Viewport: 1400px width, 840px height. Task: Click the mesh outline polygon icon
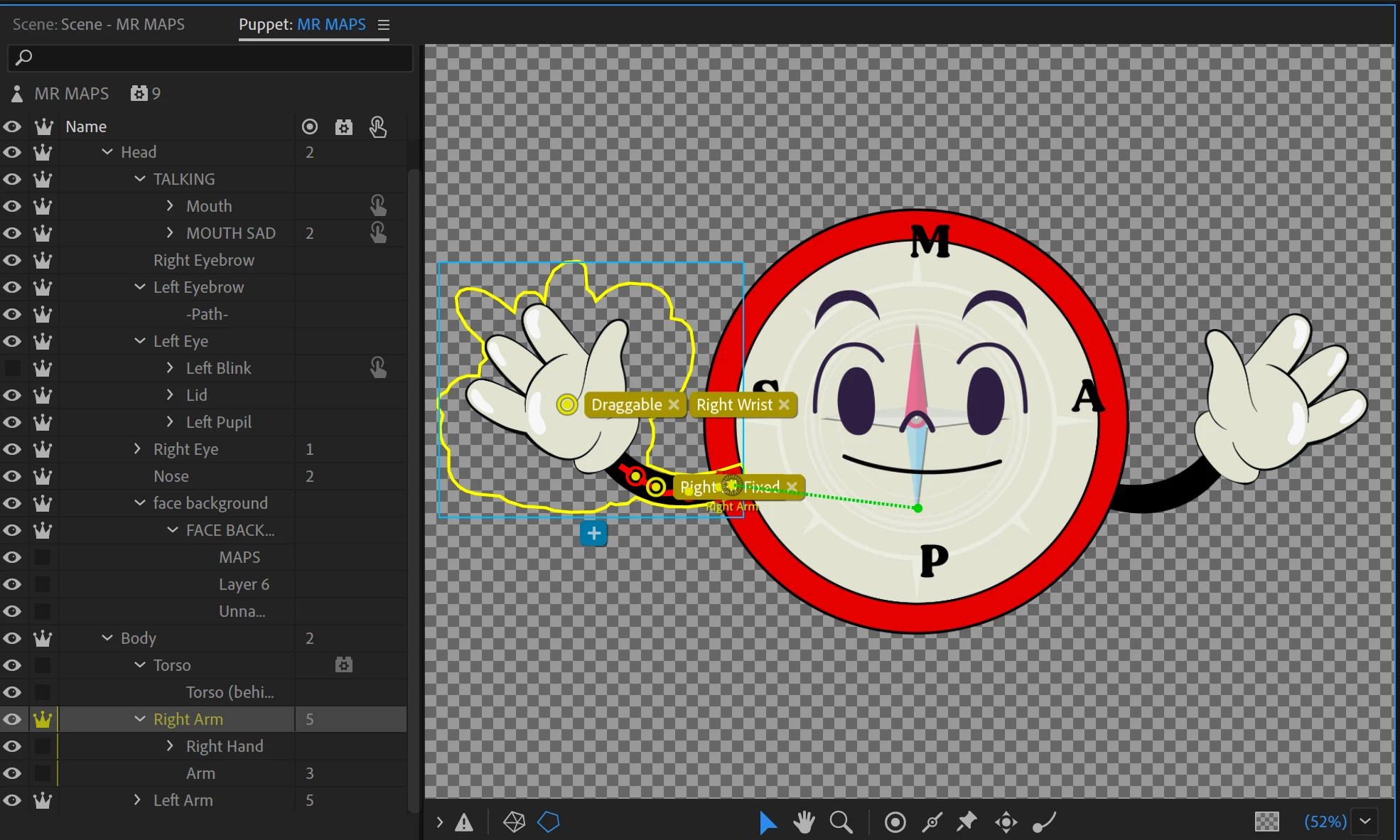coord(549,822)
